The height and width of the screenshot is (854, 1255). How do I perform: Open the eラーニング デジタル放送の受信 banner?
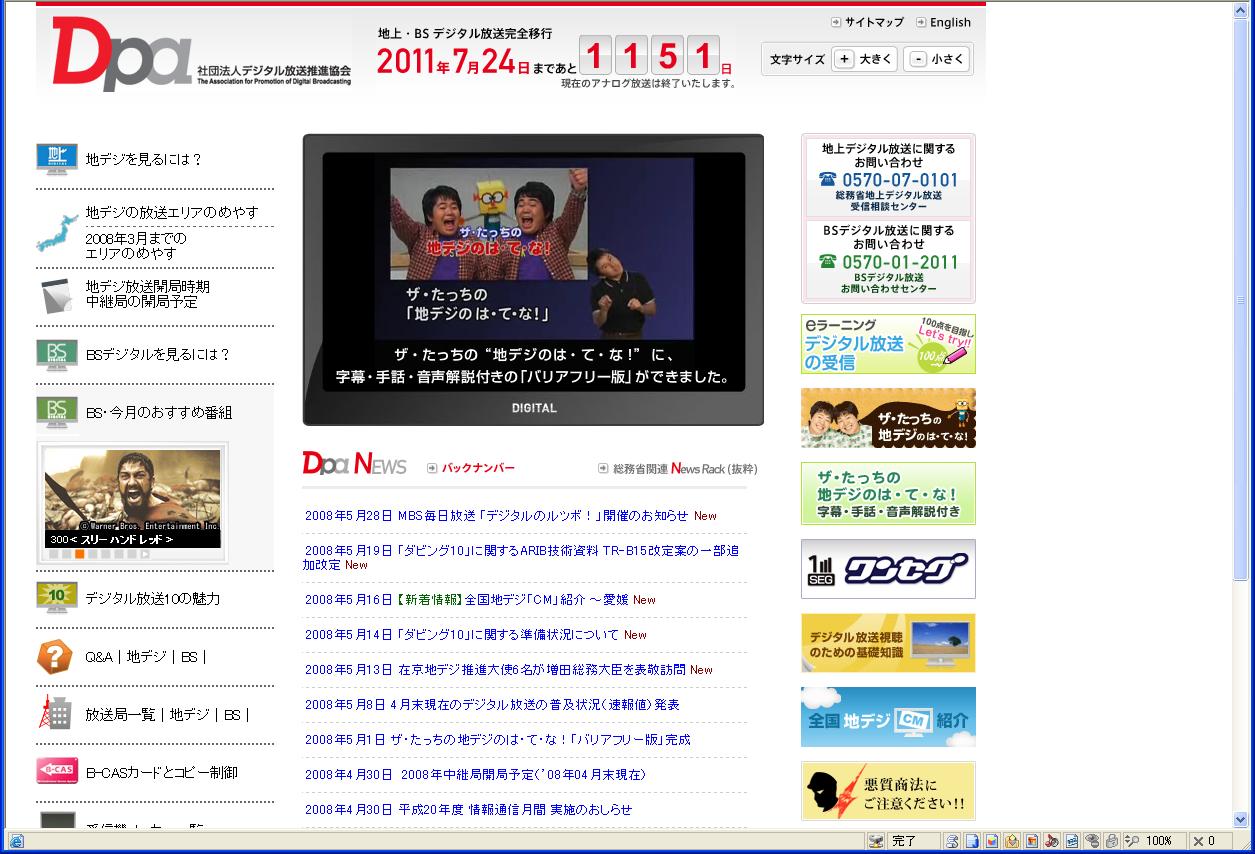[x=888, y=344]
